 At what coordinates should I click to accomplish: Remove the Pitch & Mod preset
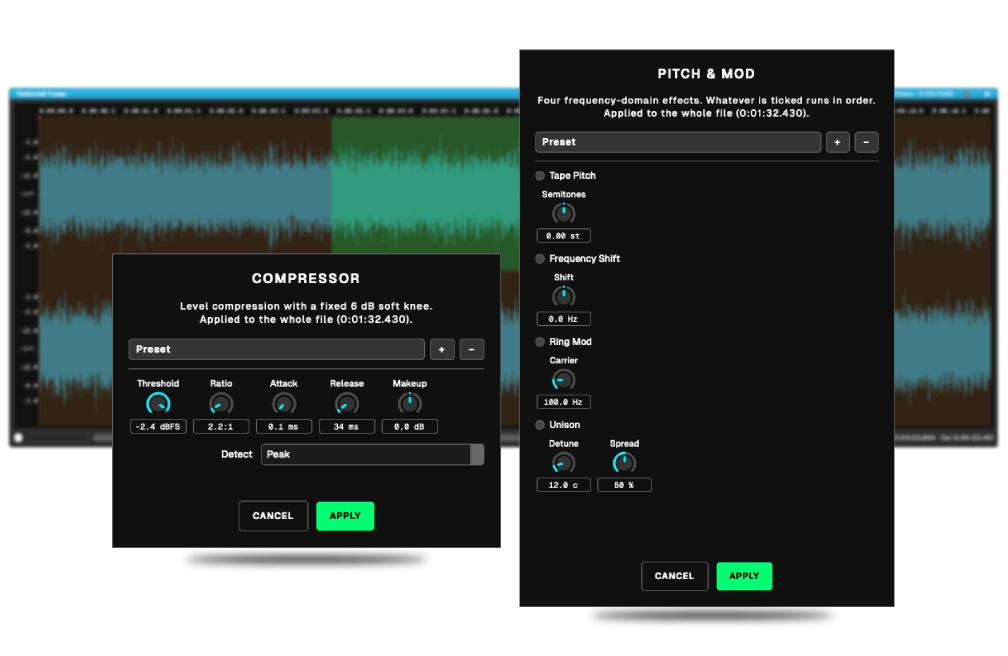867,142
